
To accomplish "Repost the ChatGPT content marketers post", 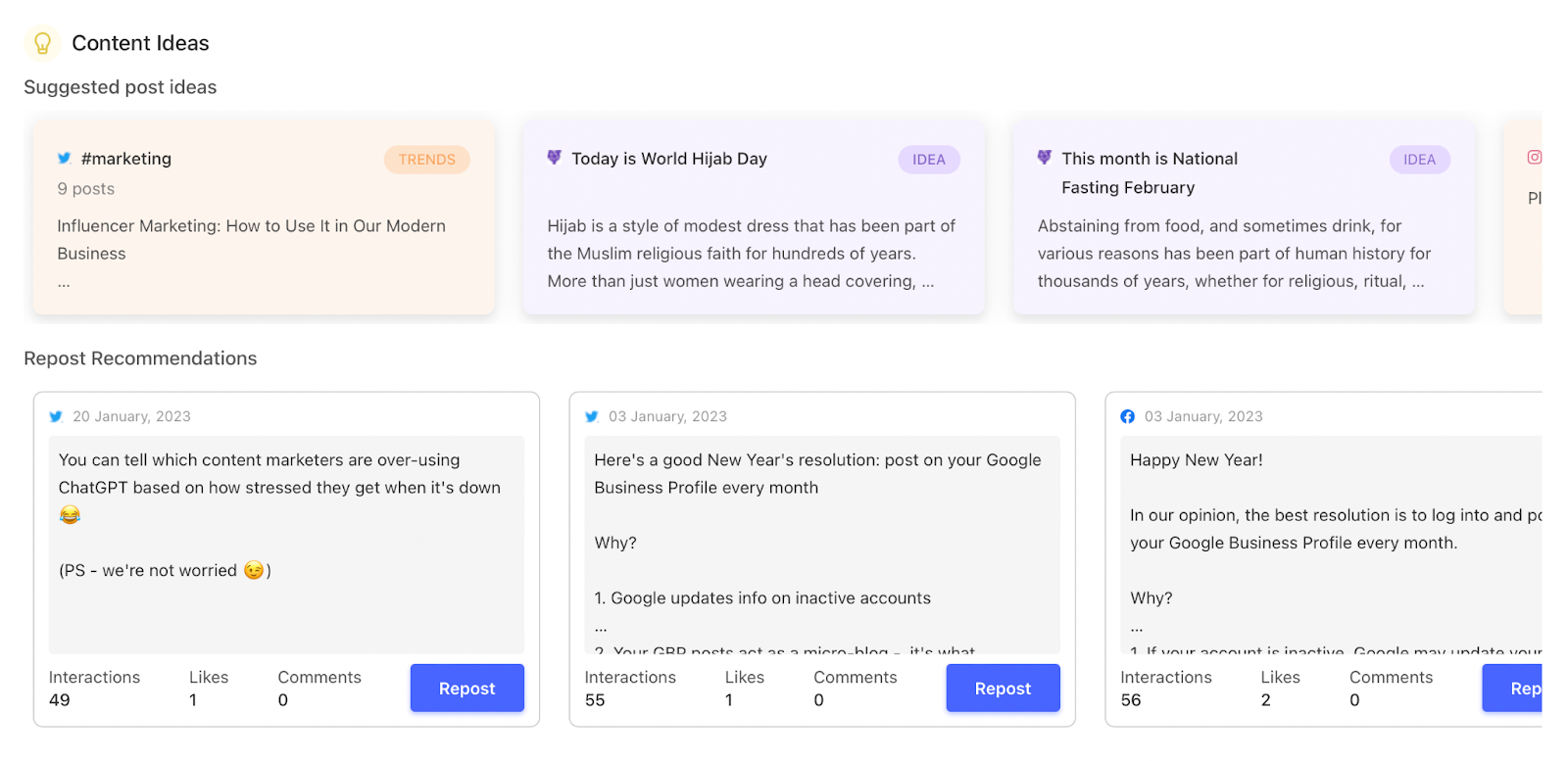I will coord(466,689).
